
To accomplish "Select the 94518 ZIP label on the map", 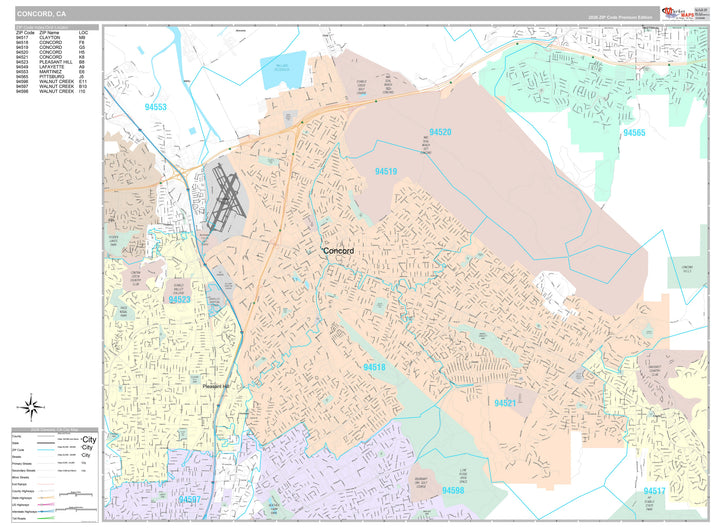I will pyautogui.click(x=374, y=367).
